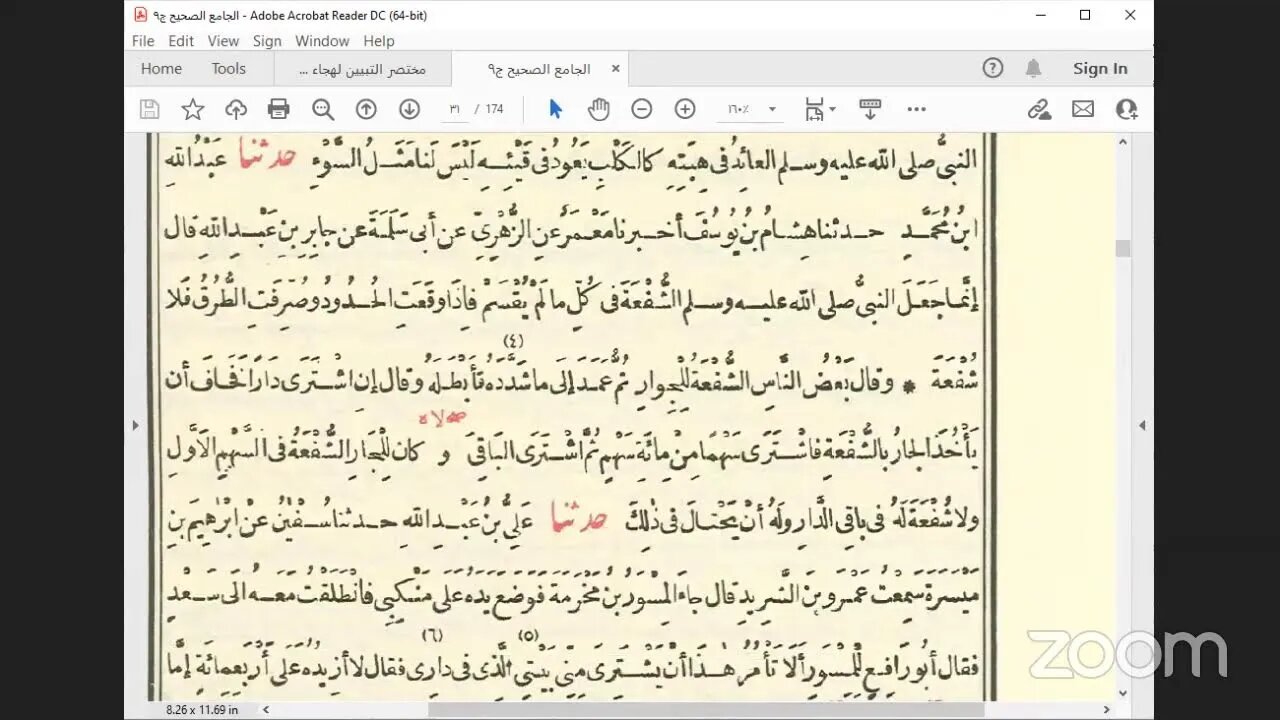Click the horizontal scrollbar right arrow

[1107, 709]
